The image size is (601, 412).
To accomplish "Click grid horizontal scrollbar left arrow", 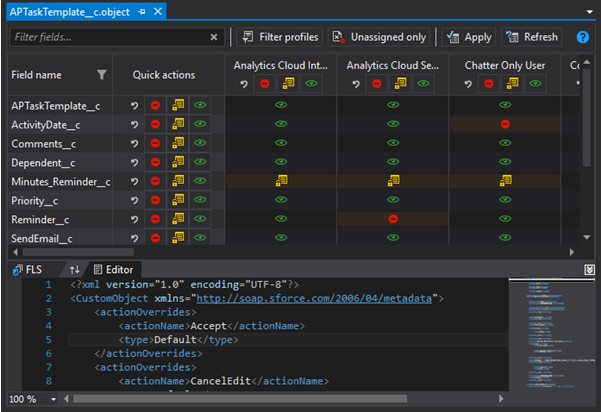I will point(15,252).
